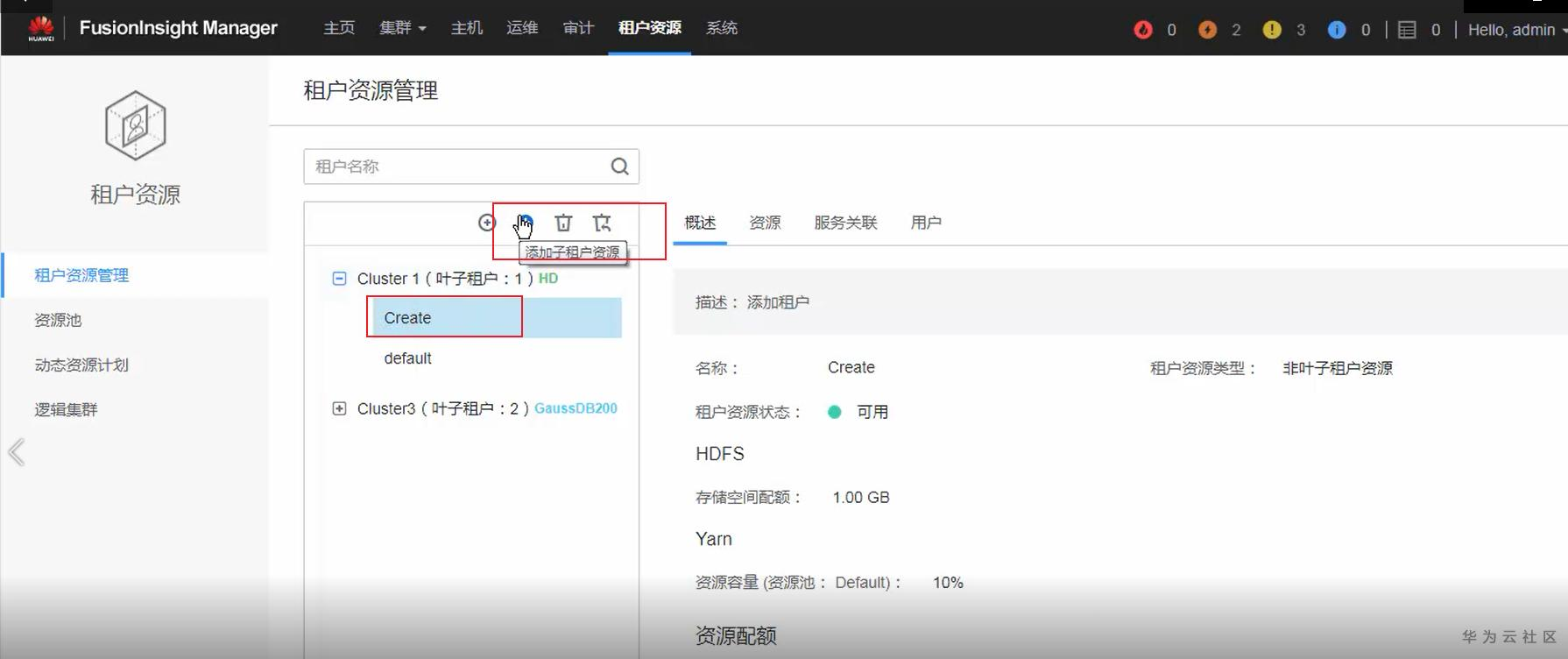Image resolution: width=1568 pixels, height=659 pixels.
Task: Open the red critical alarms indicator
Action: (1143, 30)
